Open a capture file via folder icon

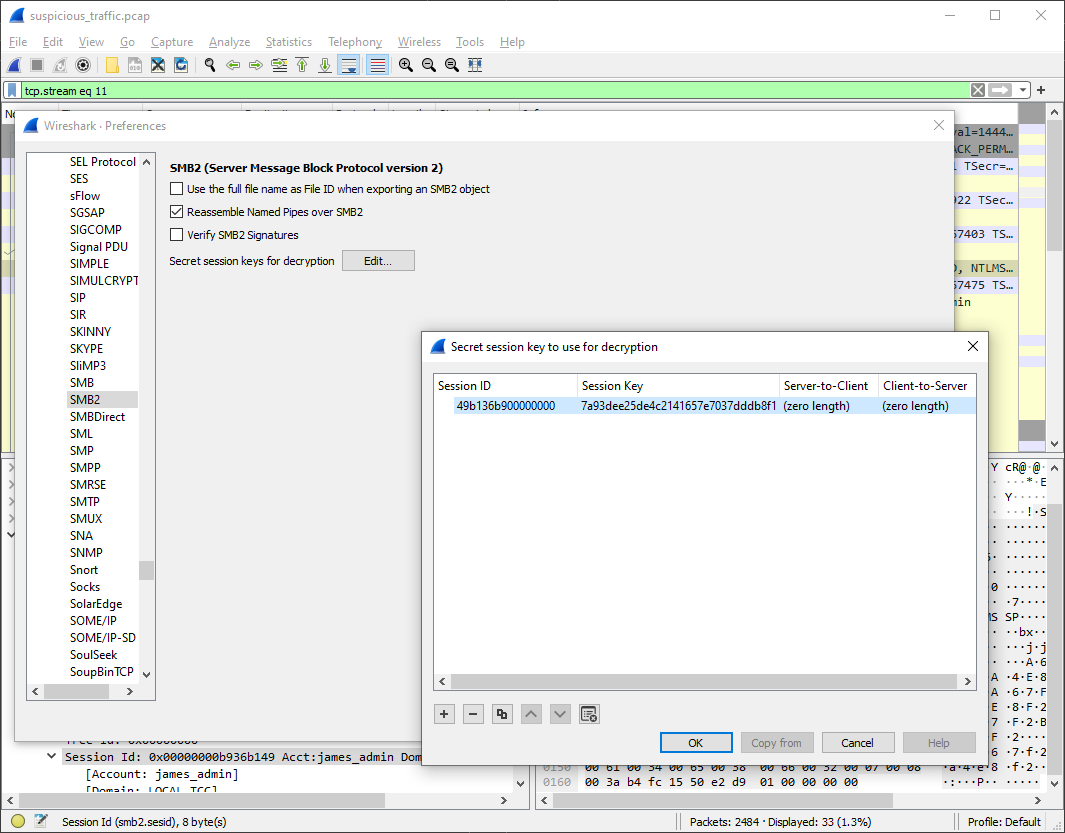point(112,65)
